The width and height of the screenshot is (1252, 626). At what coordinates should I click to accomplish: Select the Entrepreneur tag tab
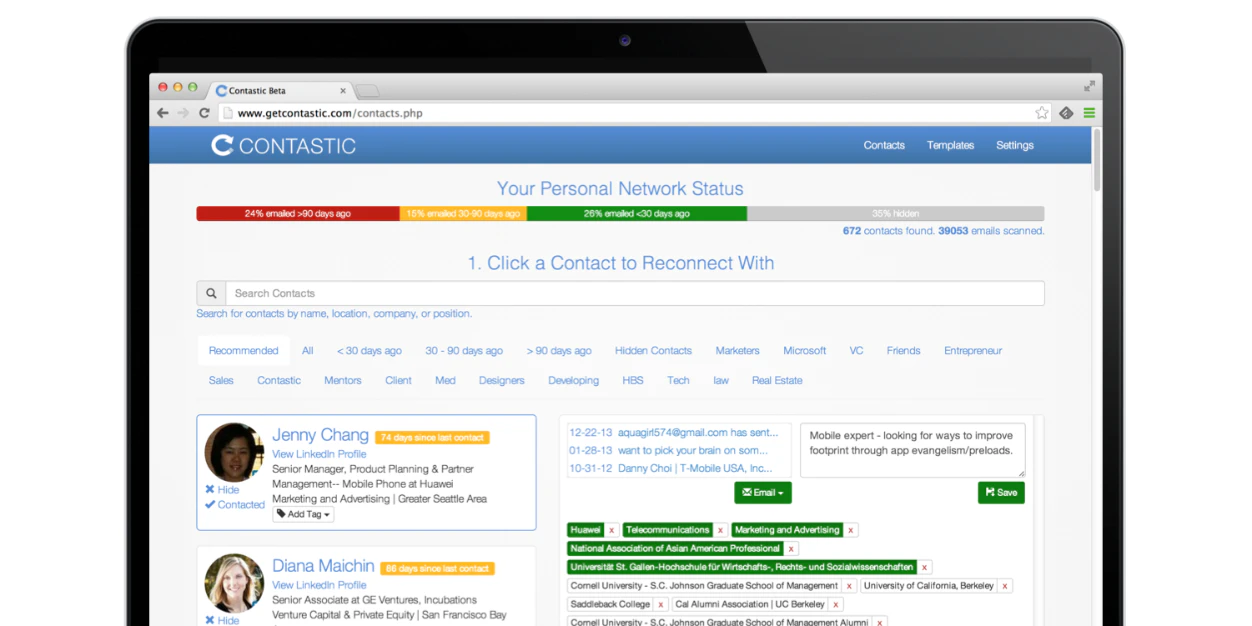pos(973,351)
